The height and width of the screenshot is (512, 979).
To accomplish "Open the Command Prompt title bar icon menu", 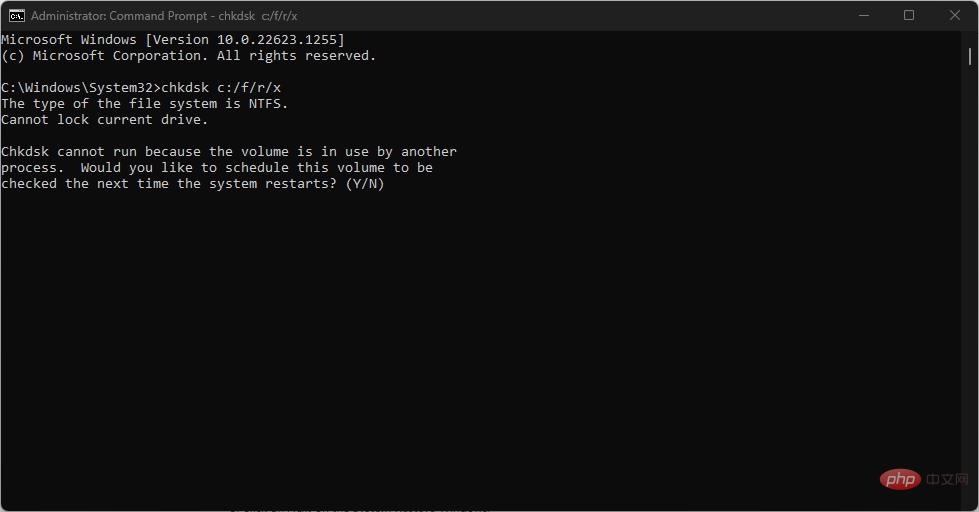I will [x=17, y=16].
